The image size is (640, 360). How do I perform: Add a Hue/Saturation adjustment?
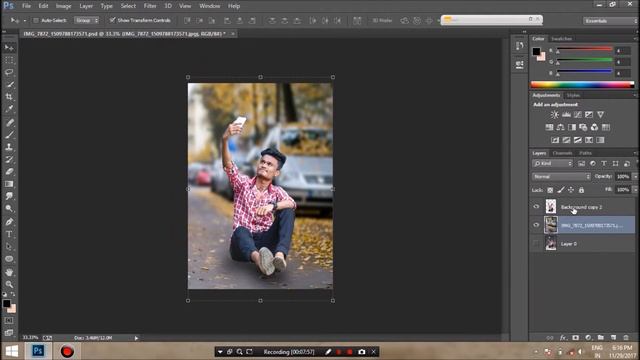pyautogui.click(x=549, y=127)
